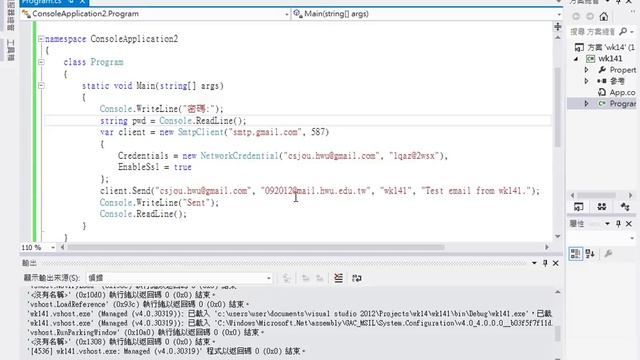
Task: Click 'EnableSsl = true' line in code
Action: 155,167
